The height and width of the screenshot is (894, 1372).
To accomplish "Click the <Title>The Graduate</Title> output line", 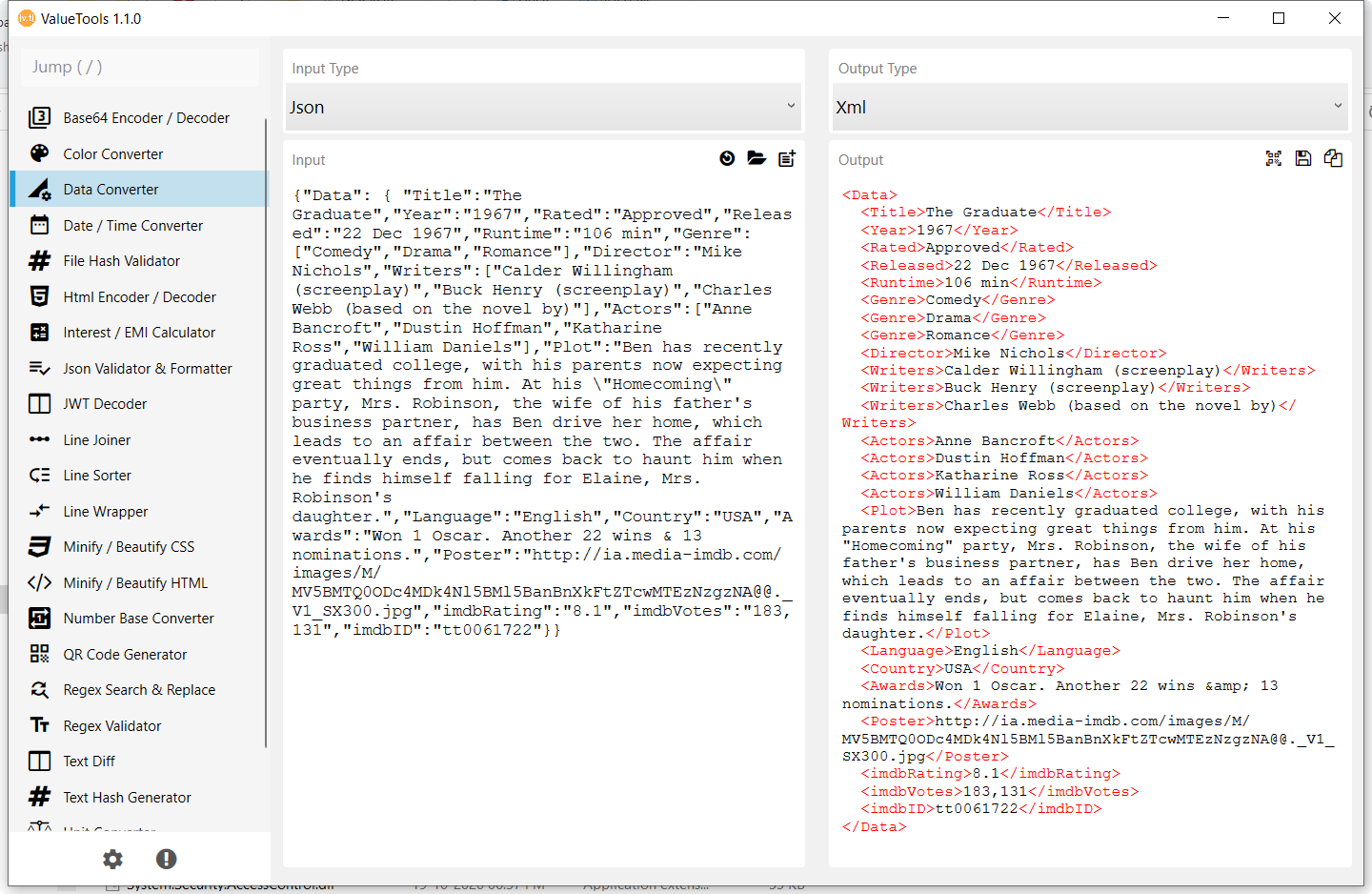I will point(986,213).
